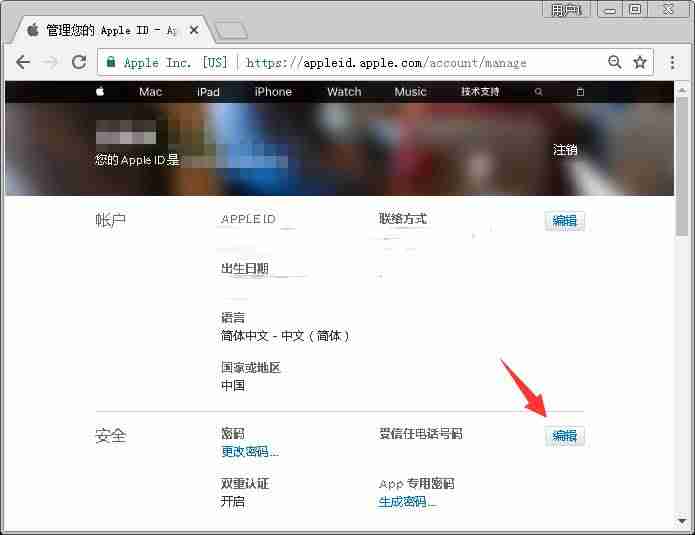Screen dimensions: 695x535
Task: Open a new tab button
Action: 231,30
